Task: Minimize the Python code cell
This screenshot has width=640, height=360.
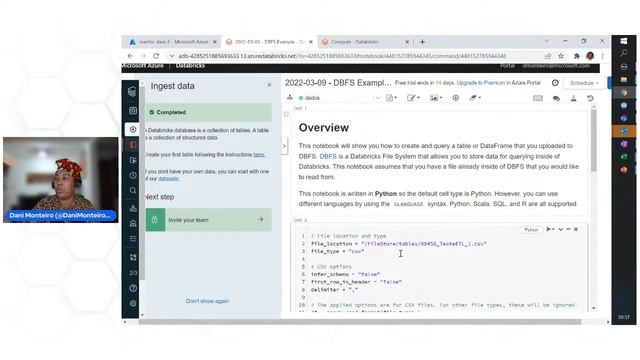Action: [568, 229]
